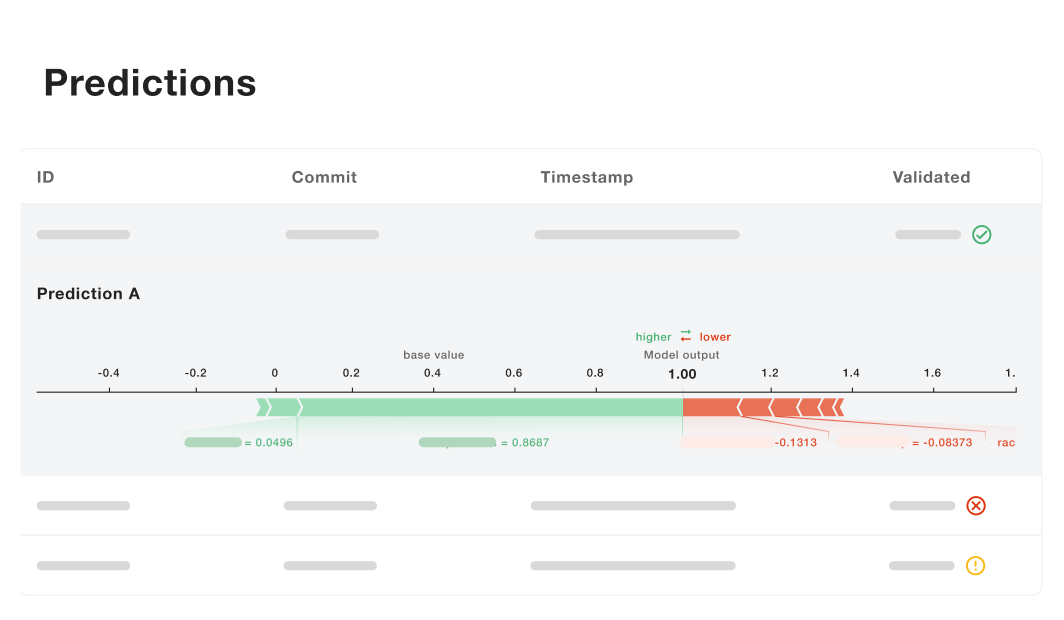Viewport: 1064px width, 620px height.
Task: Click the Model output 1.00 marker
Action: [x=682, y=374]
